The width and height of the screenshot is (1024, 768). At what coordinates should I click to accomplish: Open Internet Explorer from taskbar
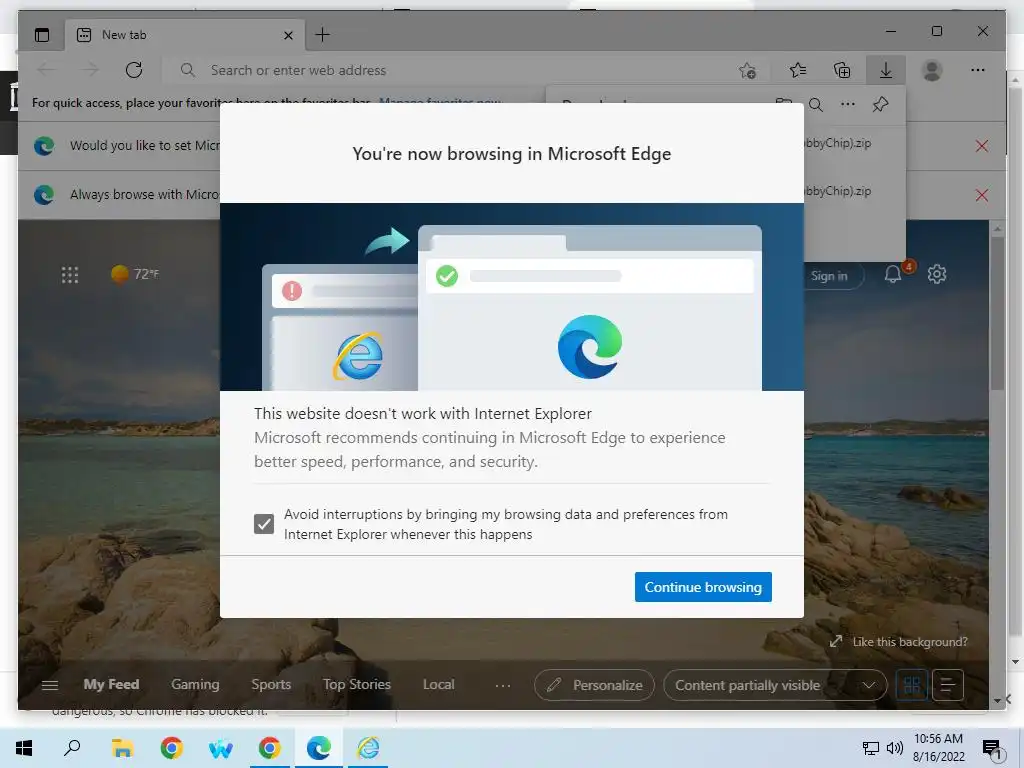[x=368, y=748]
